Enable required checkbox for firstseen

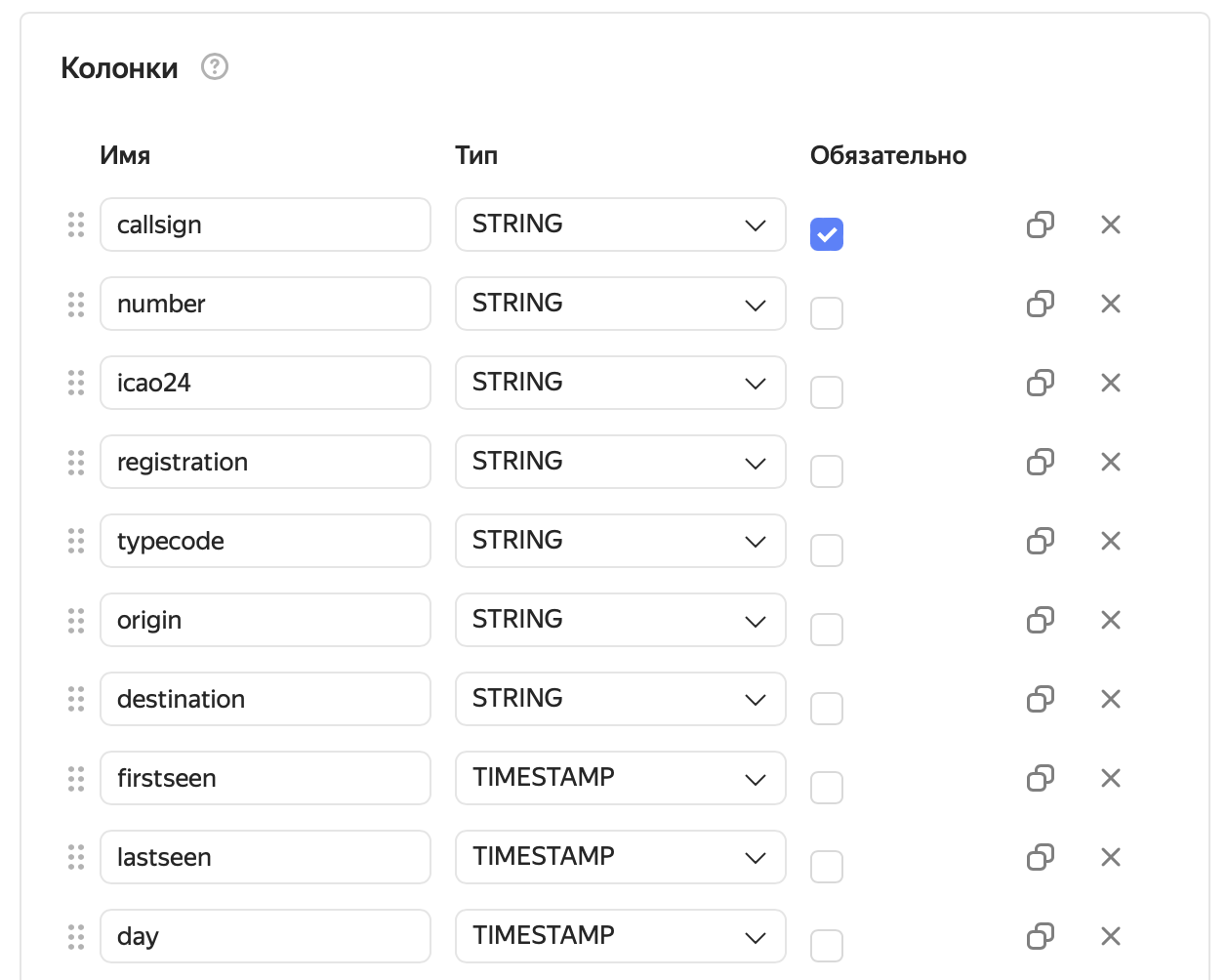(x=827, y=788)
